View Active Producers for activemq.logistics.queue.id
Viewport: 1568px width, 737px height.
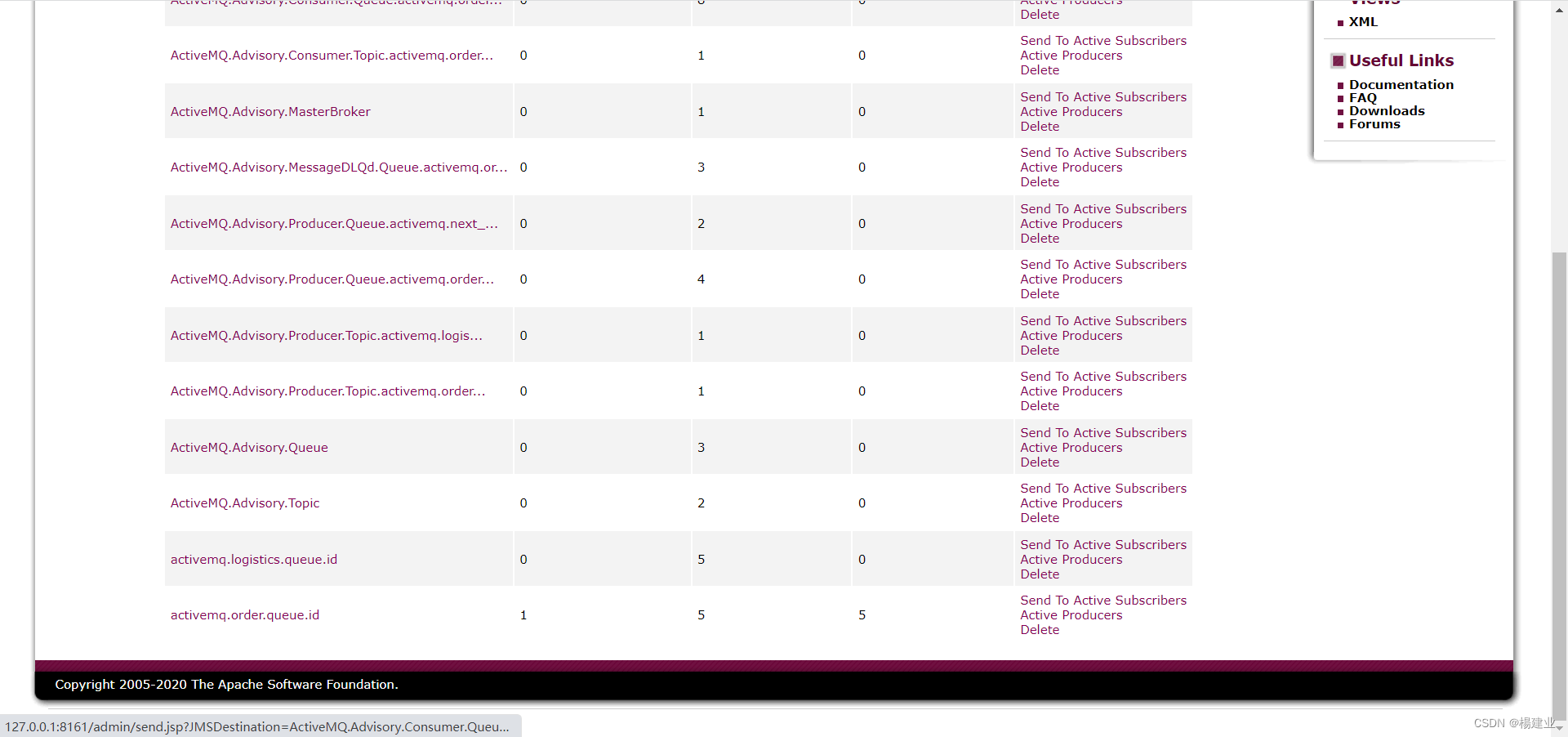pyautogui.click(x=1071, y=560)
